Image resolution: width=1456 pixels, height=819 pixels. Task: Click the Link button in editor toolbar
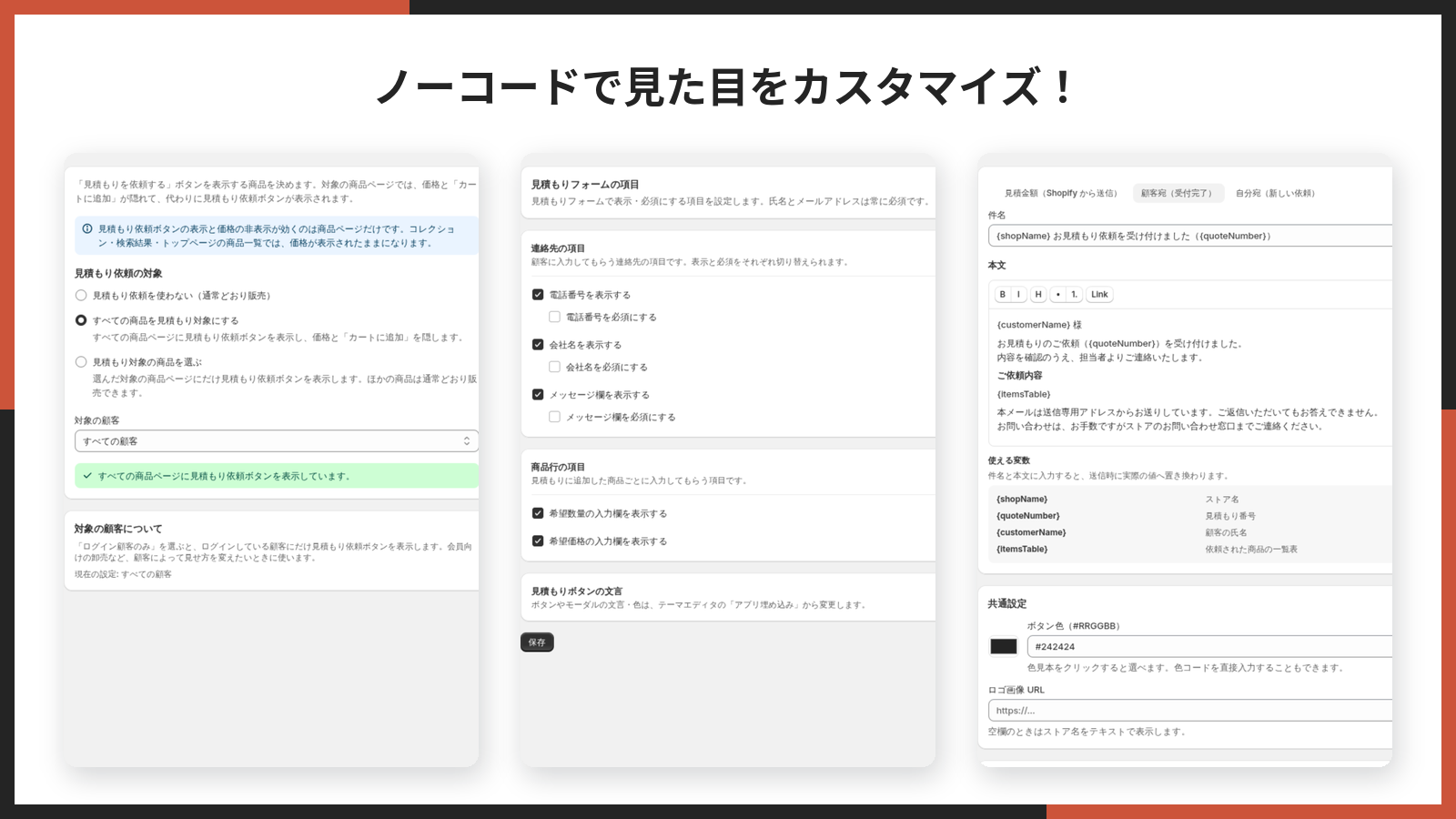[1099, 294]
